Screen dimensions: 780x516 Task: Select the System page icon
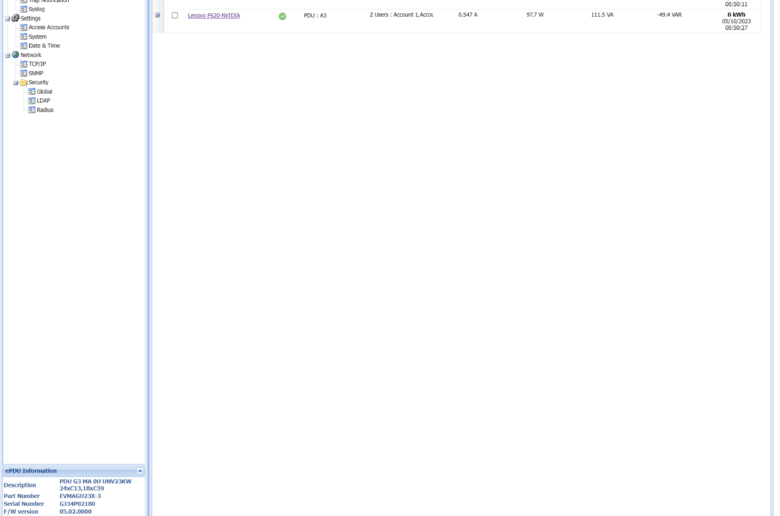[23, 36]
